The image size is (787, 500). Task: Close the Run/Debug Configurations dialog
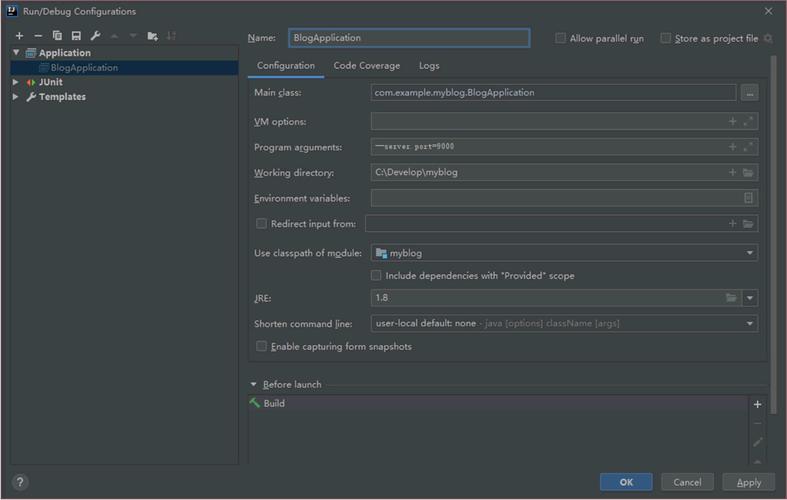click(768, 11)
